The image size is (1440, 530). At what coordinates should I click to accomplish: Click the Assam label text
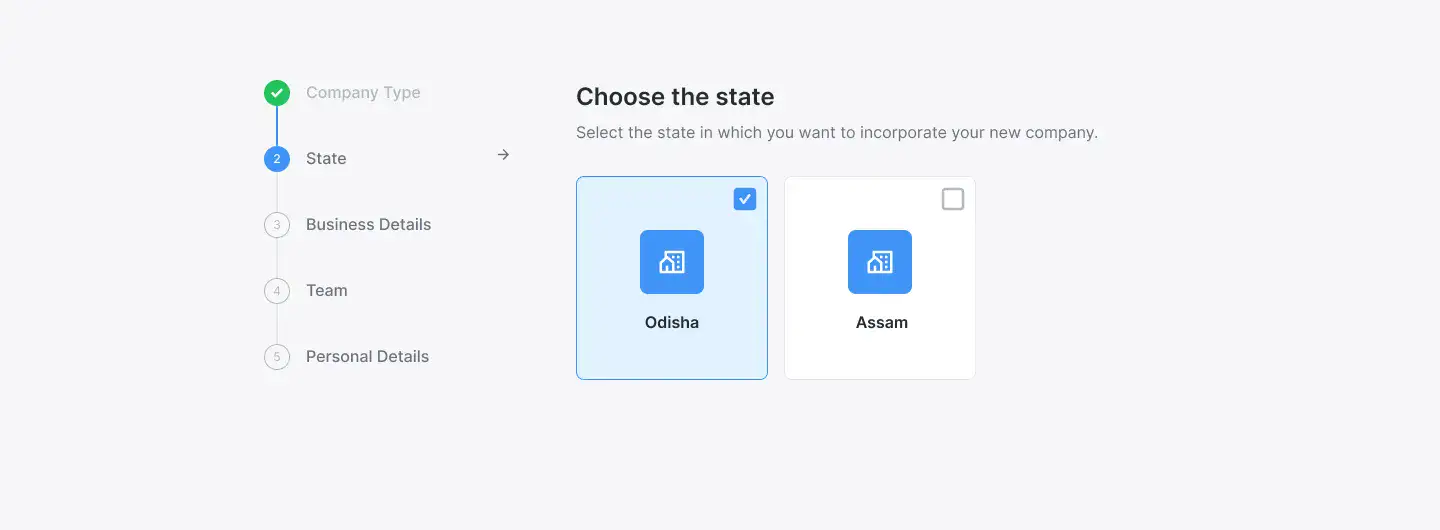click(x=882, y=323)
